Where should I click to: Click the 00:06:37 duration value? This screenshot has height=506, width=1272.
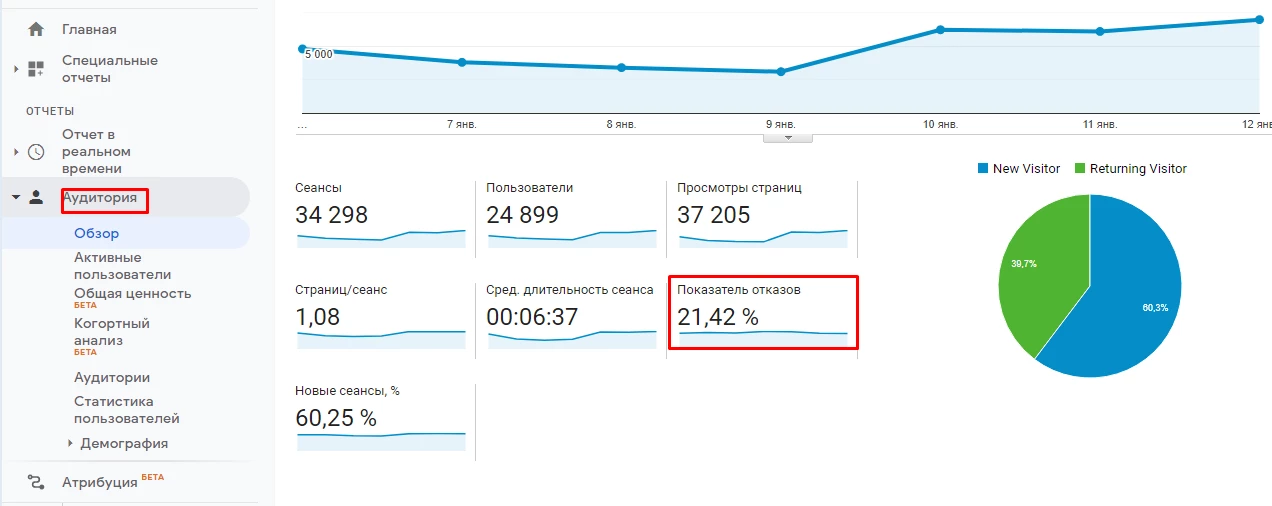pos(533,317)
